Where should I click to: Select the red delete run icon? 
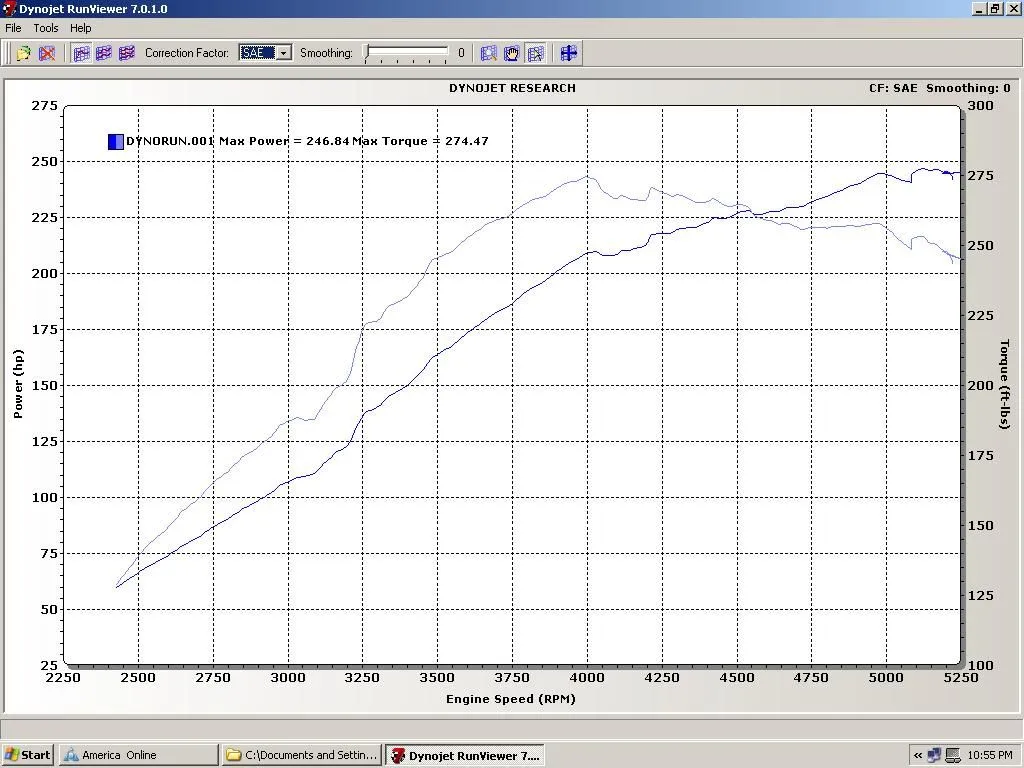(47, 53)
